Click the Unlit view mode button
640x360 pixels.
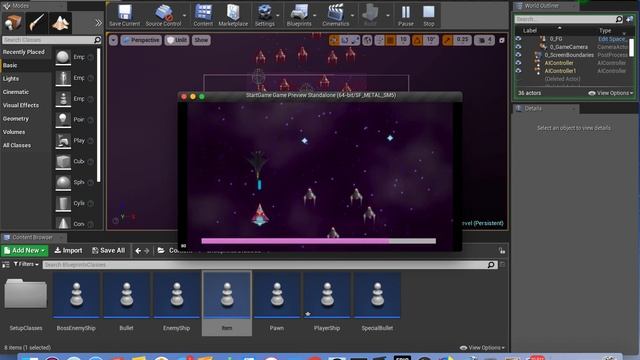click(x=177, y=40)
